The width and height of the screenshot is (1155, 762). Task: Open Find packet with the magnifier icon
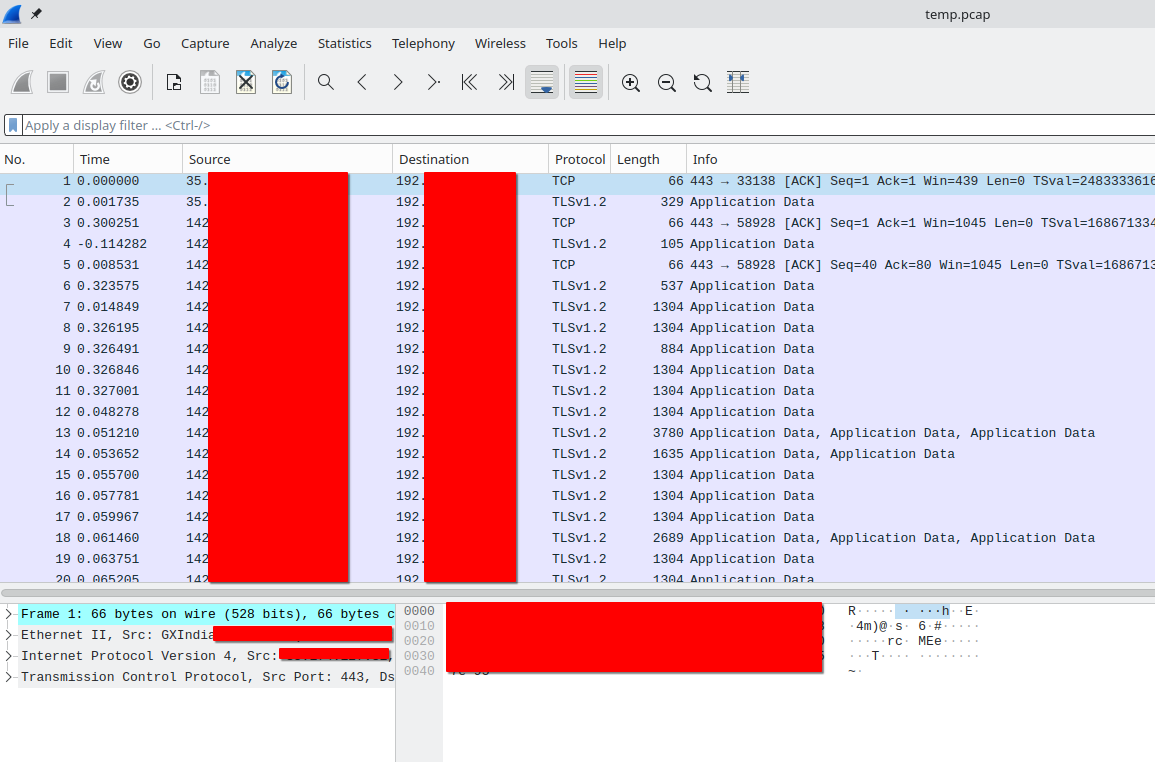(325, 82)
